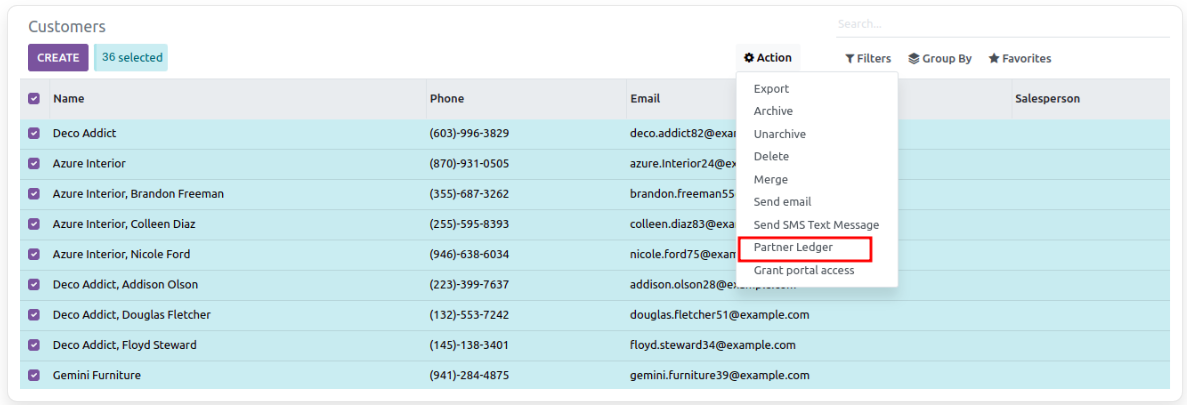
Task: Select Merge from the Action menu
Action: click(x=770, y=179)
